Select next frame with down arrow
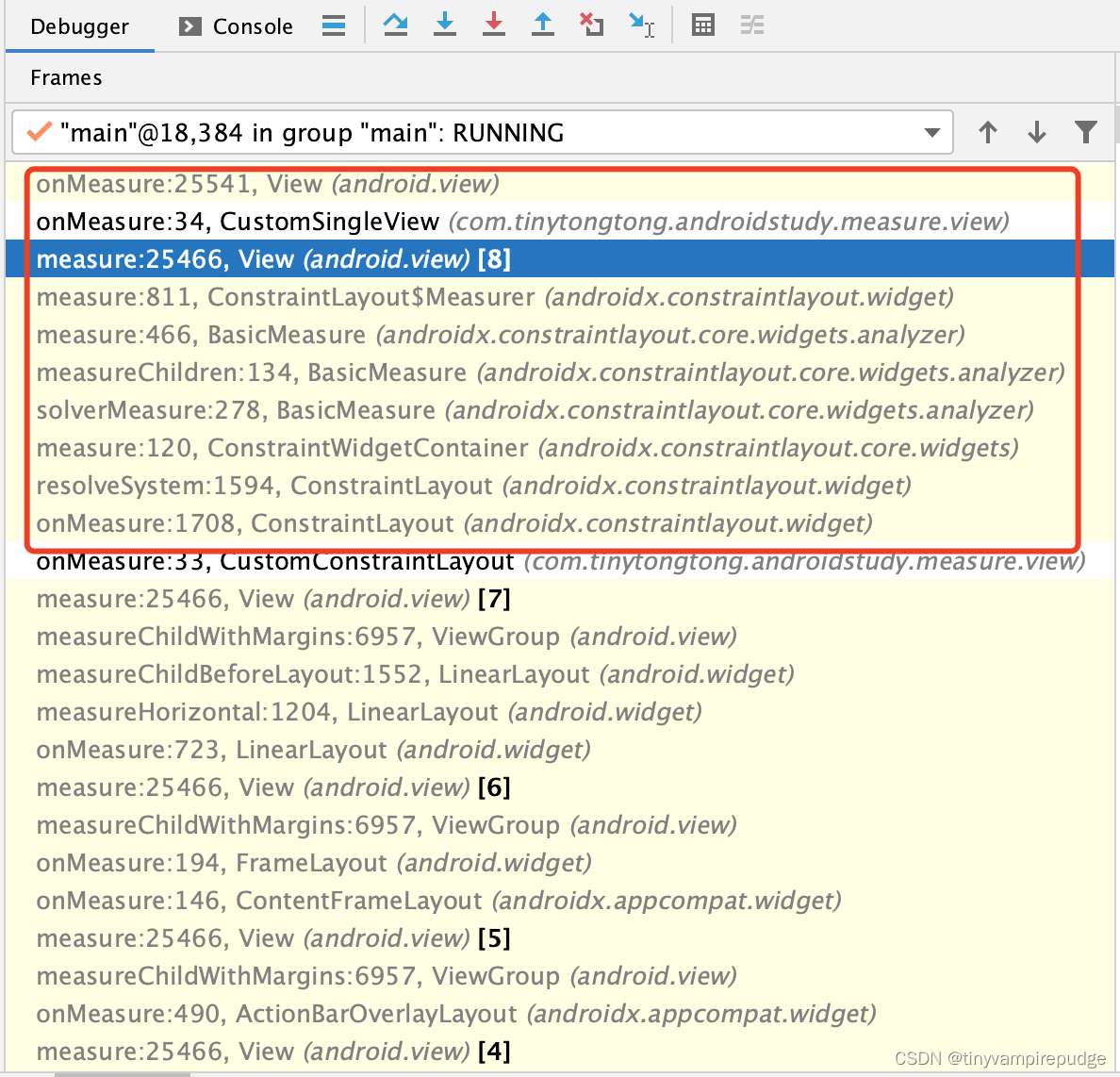The height and width of the screenshot is (1077, 1120). (1036, 132)
